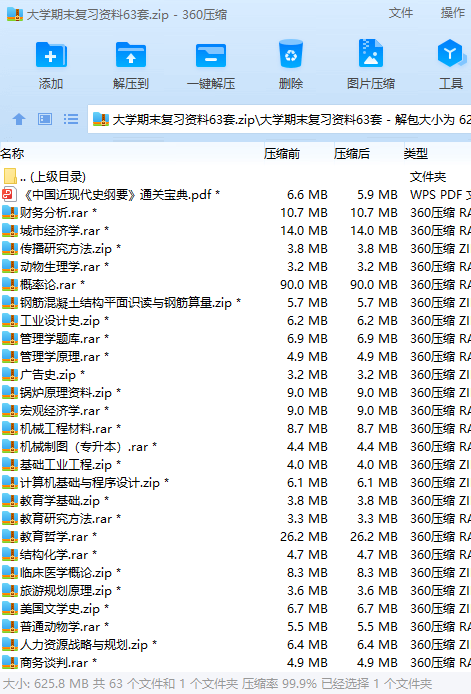Select the 商务谈判.rar file row
Screen dimensions: 471x694
pyautogui.click(x=236, y=663)
